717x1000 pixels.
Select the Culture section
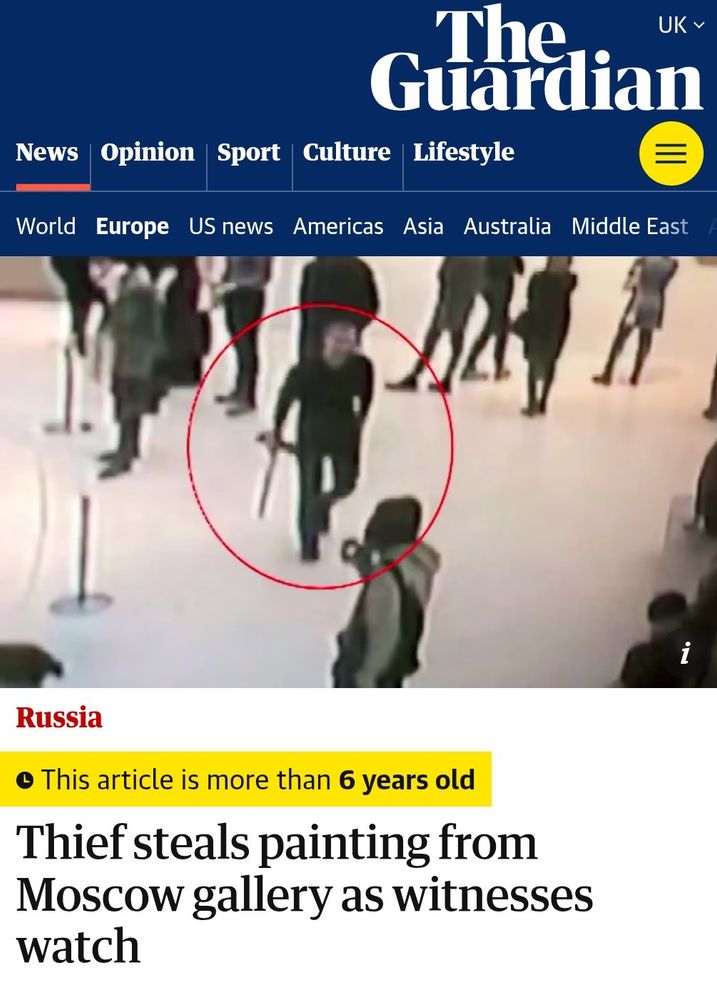(x=346, y=152)
